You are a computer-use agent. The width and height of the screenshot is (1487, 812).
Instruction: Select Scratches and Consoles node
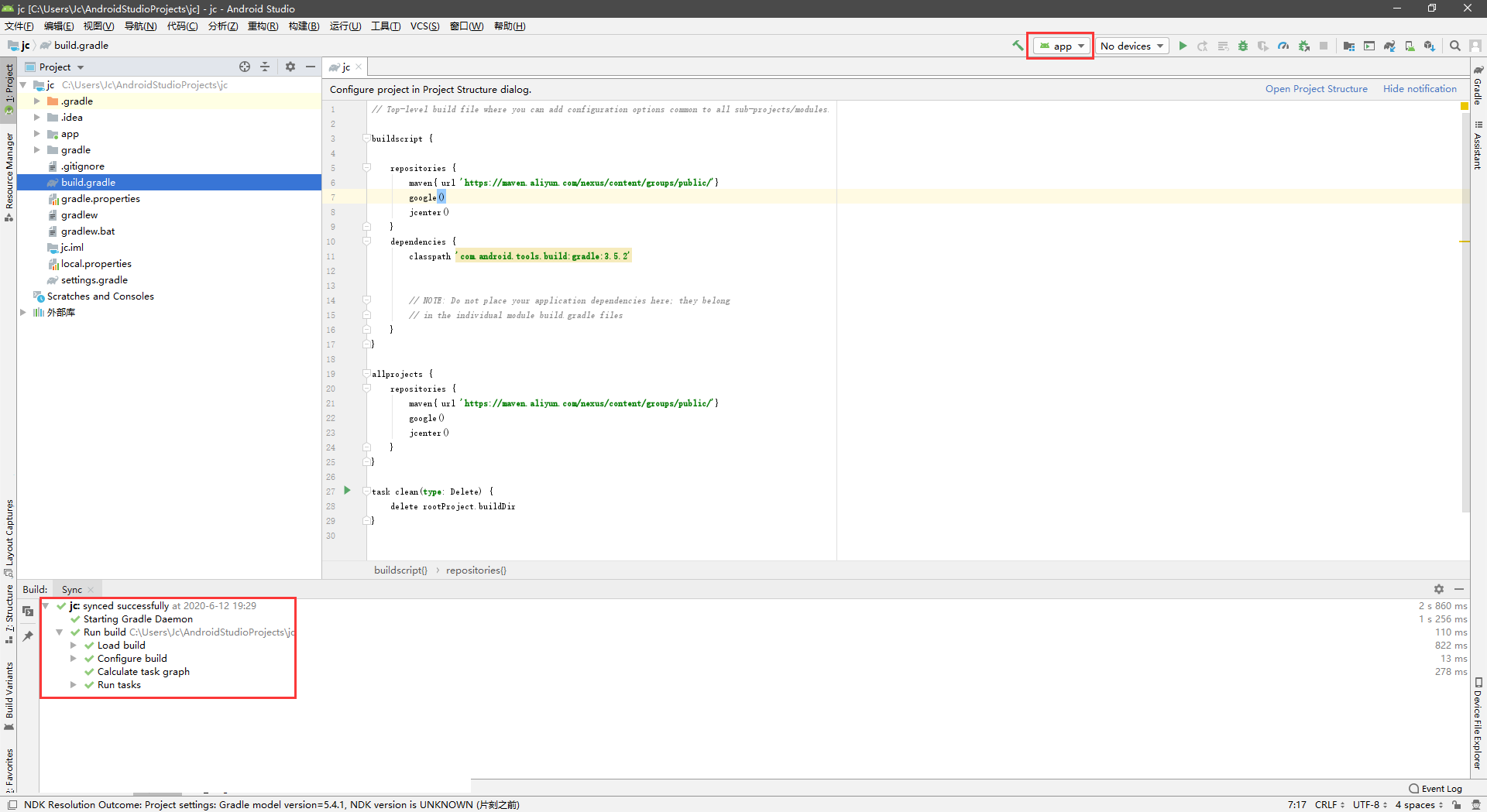(x=100, y=296)
